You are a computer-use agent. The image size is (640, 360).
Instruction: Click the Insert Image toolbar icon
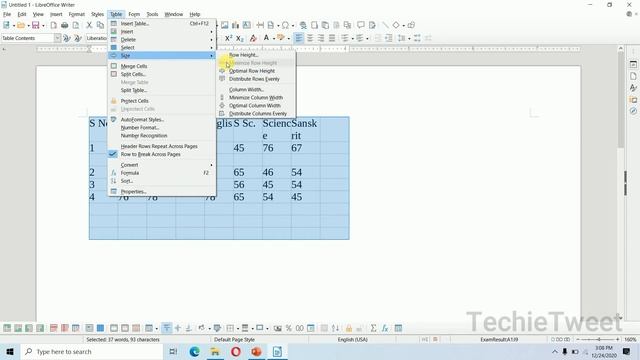point(224,25)
